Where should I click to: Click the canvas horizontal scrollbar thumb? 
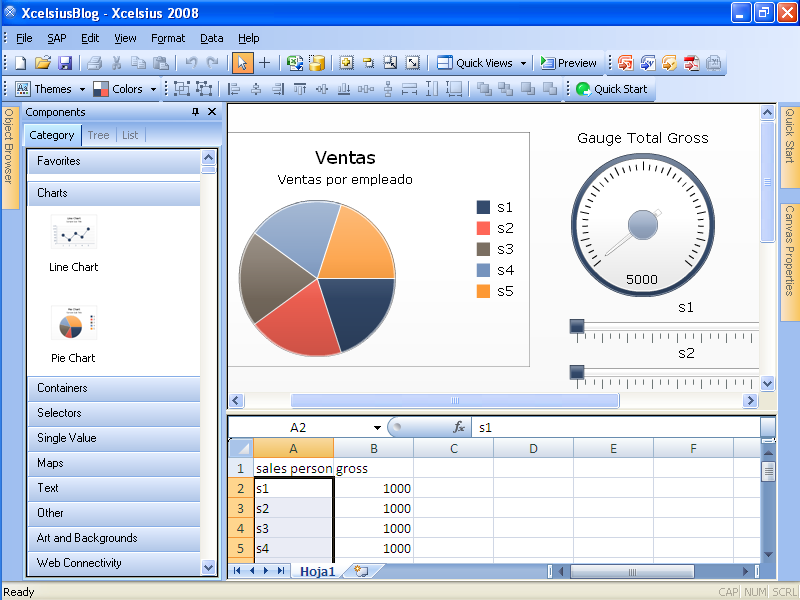tap(455, 401)
